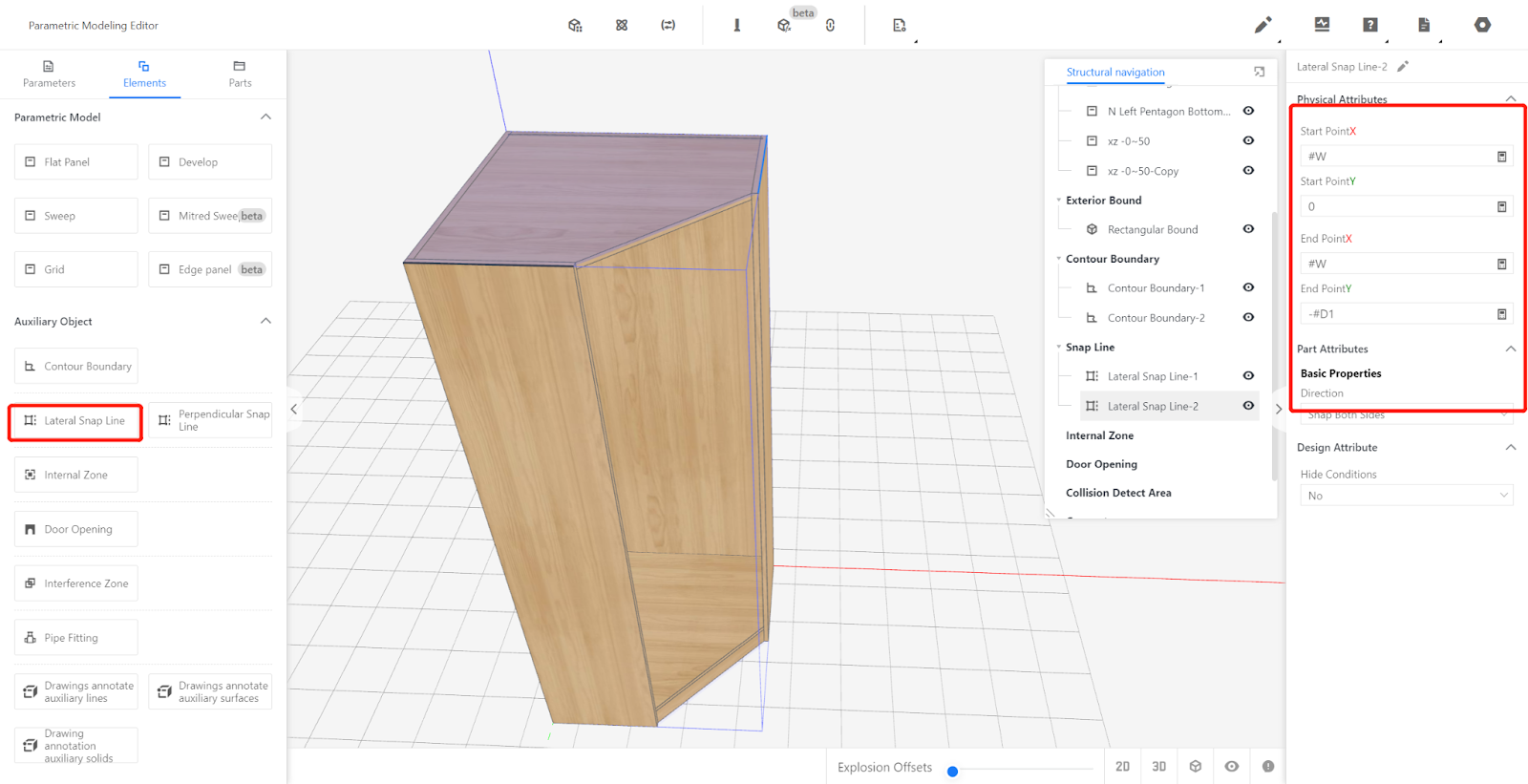This screenshot has width=1528, height=784.
Task: Collapse the Design Attribute section
Action: click(x=1510, y=447)
